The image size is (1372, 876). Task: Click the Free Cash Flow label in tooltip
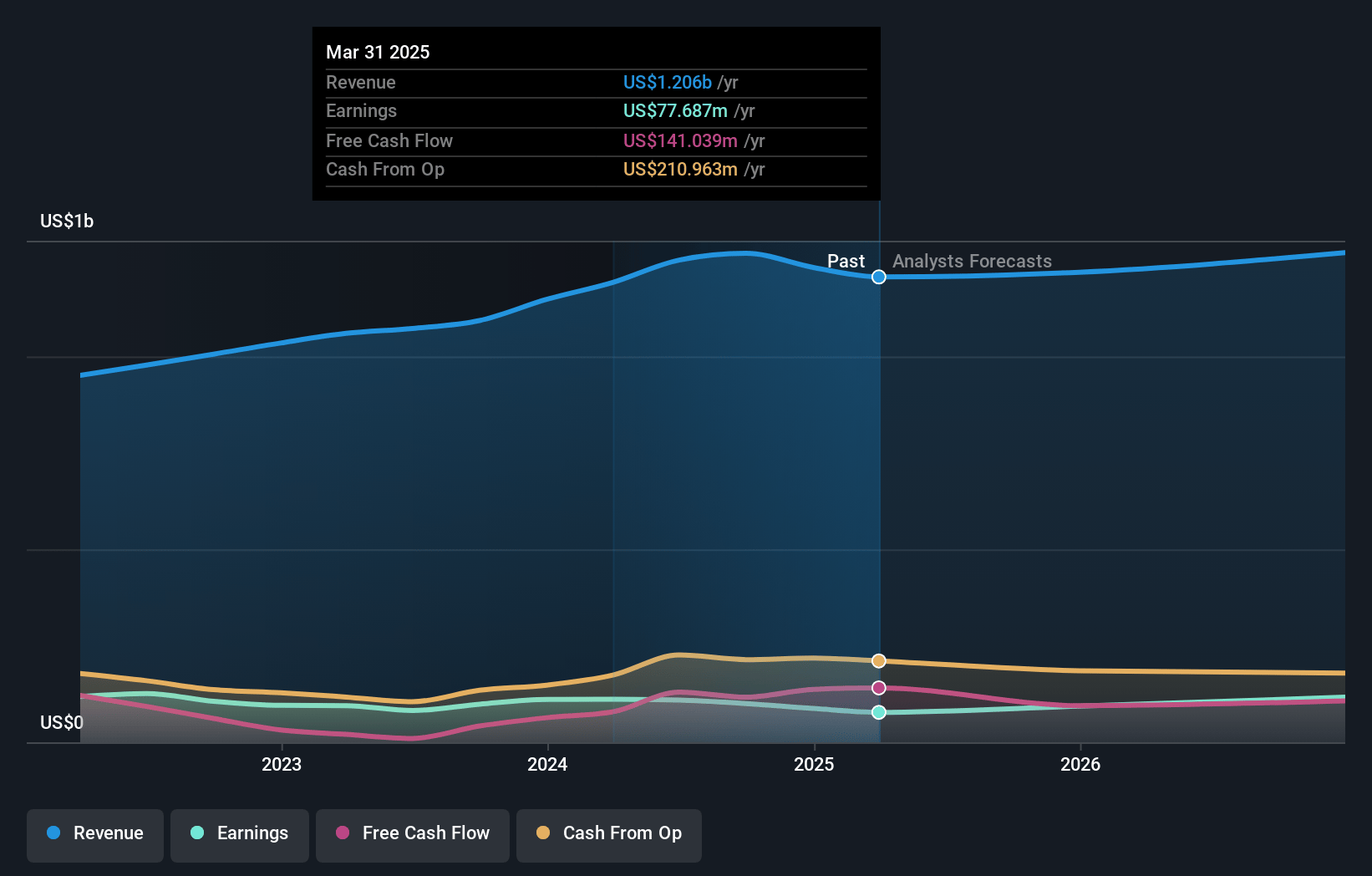(389, 140)
